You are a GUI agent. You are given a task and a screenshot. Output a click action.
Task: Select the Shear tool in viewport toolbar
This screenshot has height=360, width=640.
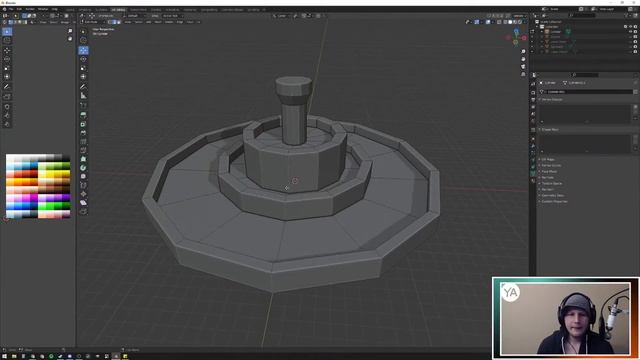tap(83, 202)
